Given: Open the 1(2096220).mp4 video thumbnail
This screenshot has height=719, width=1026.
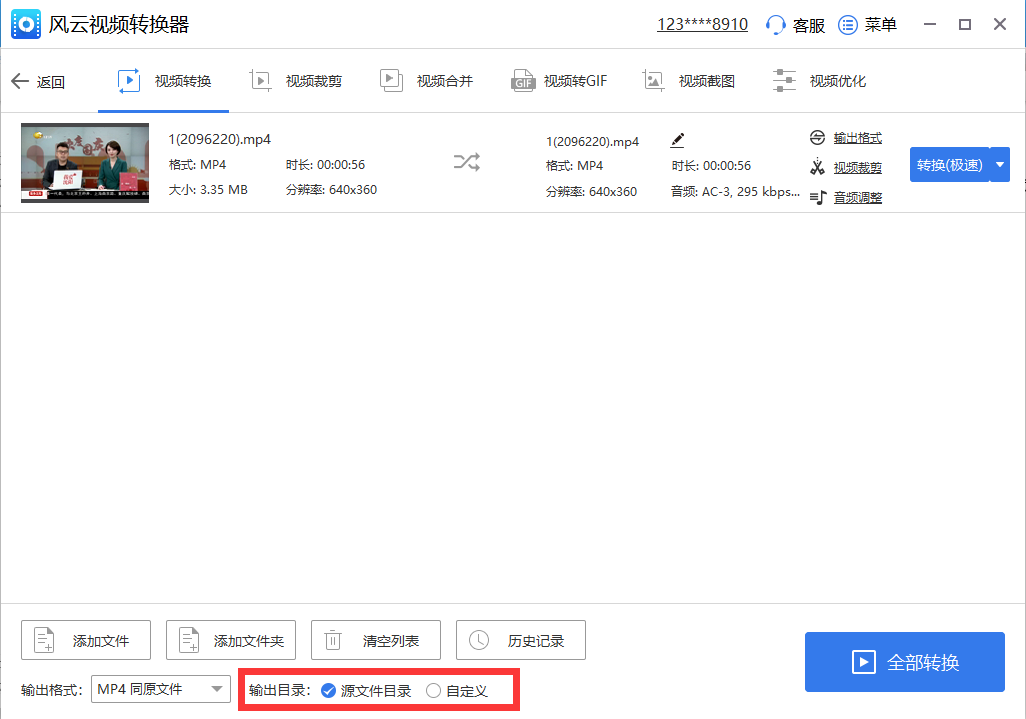Looking at the screenshot, I should (85, 163).
